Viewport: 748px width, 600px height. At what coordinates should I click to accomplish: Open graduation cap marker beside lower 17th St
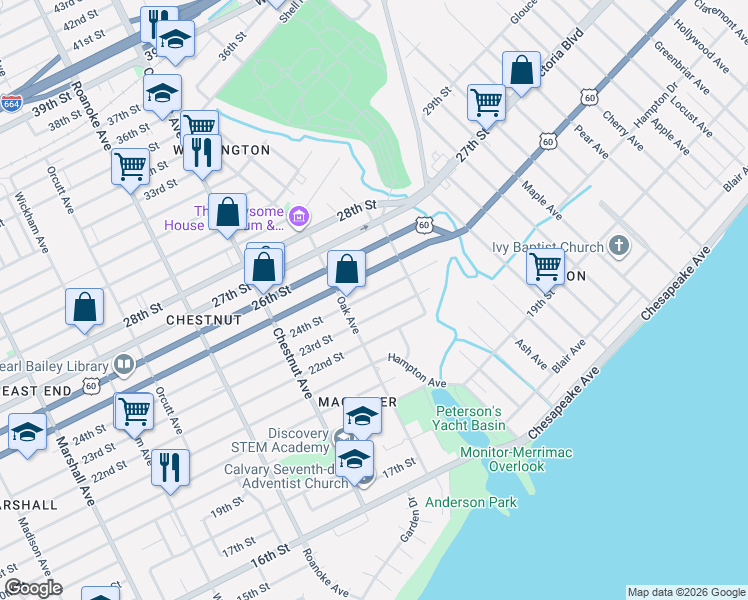(354, 459)
